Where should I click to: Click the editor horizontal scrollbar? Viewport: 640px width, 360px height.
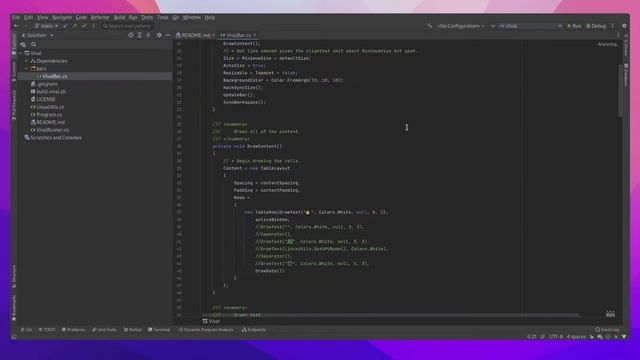390,315
